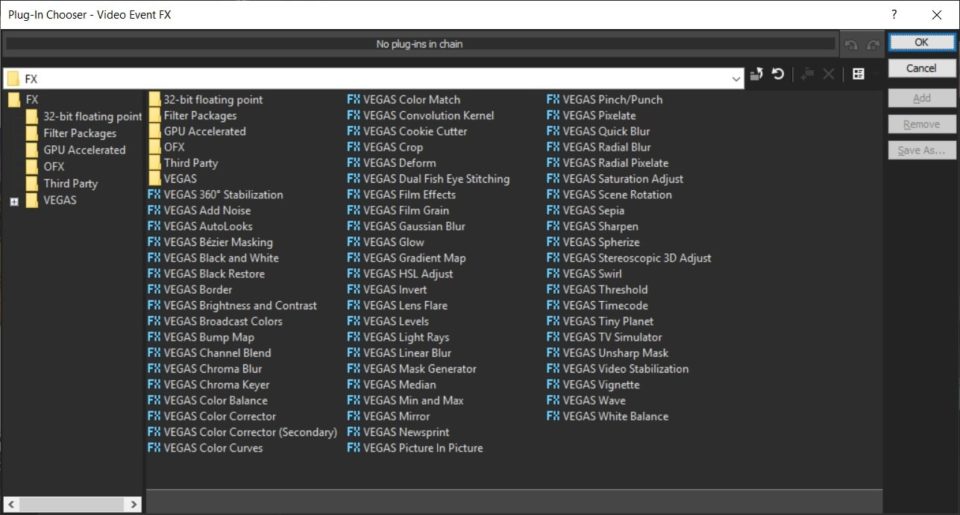Select VEGAS Color Match plug-in
960x515 pixels.
[404, 100]
